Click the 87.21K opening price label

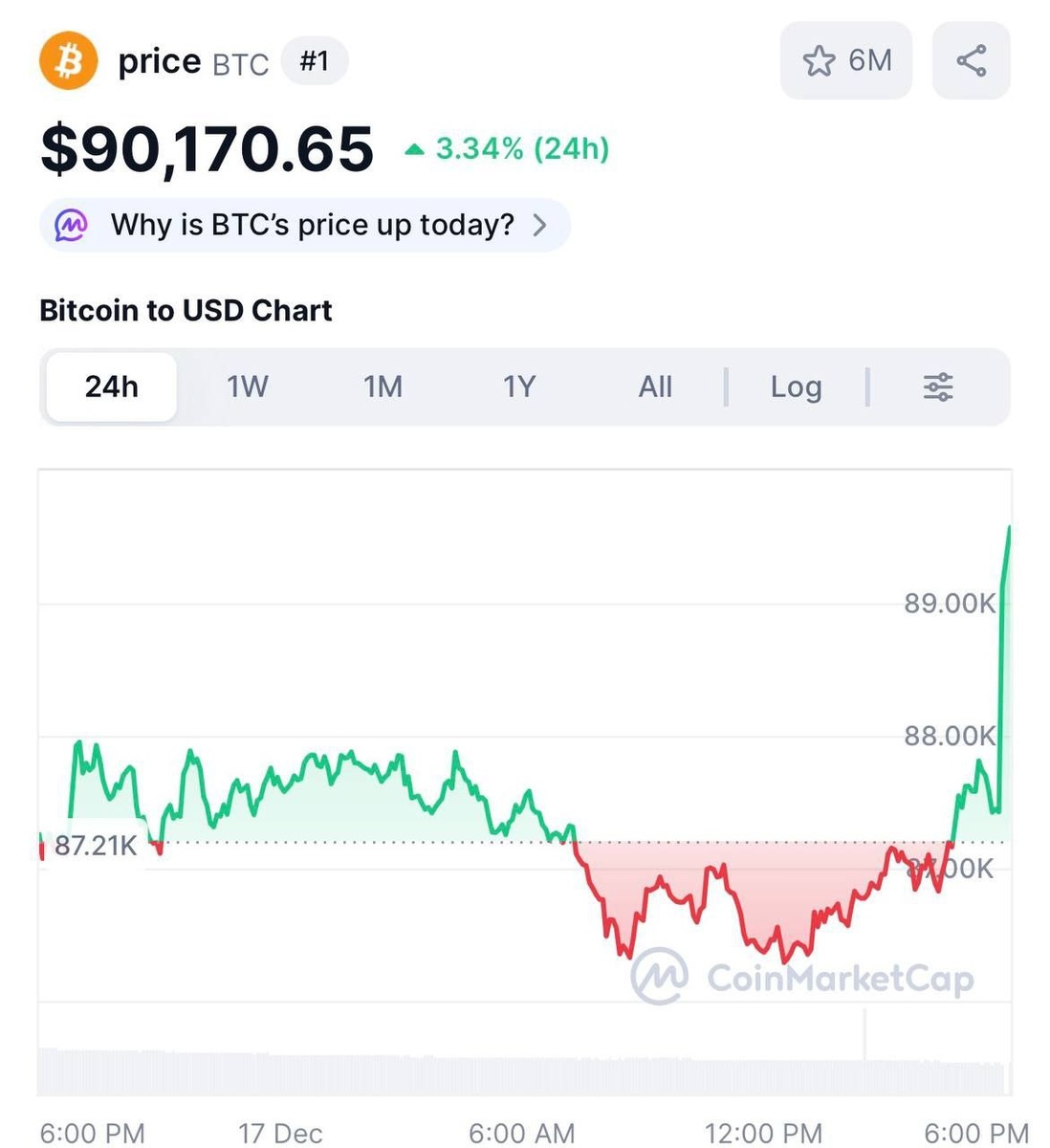(96, 846)
